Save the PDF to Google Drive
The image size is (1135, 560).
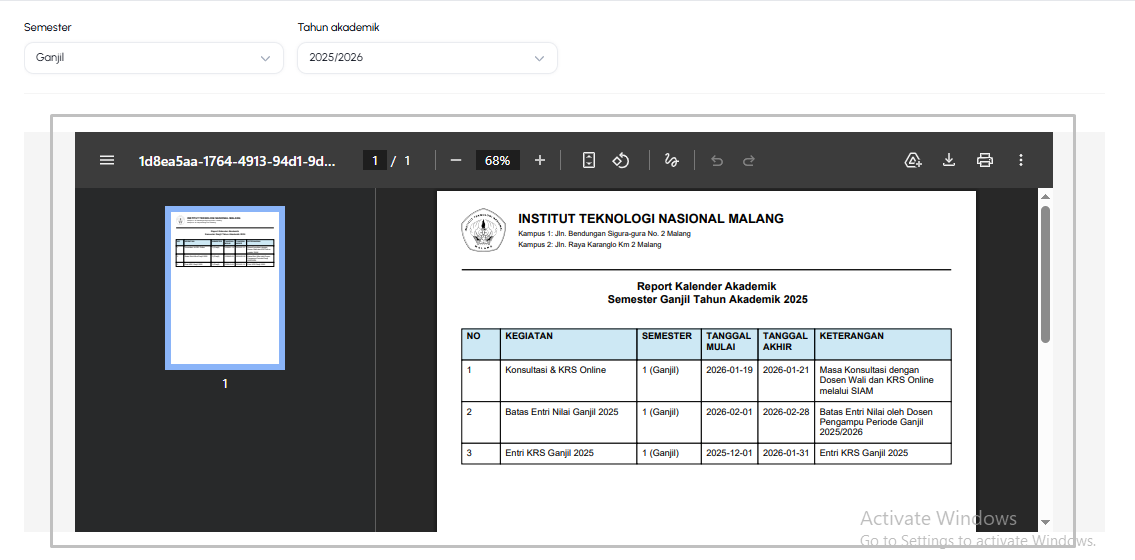click(914, 160)
